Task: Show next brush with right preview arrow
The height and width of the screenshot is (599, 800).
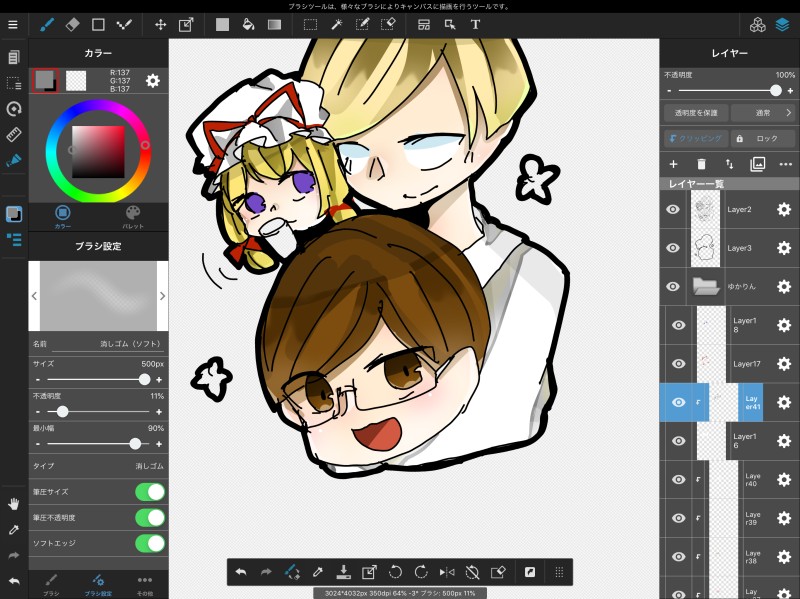Action: [x=162, y=296]
